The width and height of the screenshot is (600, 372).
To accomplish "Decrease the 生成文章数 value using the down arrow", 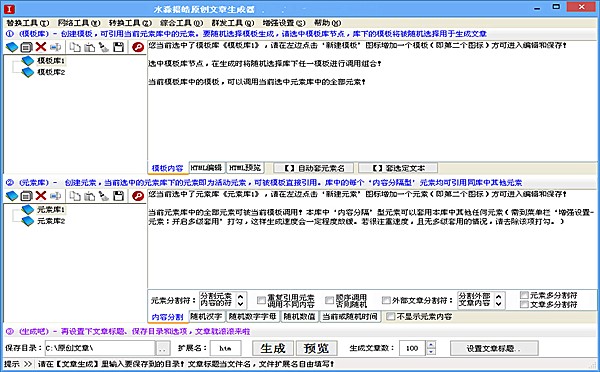I will 431,351.
